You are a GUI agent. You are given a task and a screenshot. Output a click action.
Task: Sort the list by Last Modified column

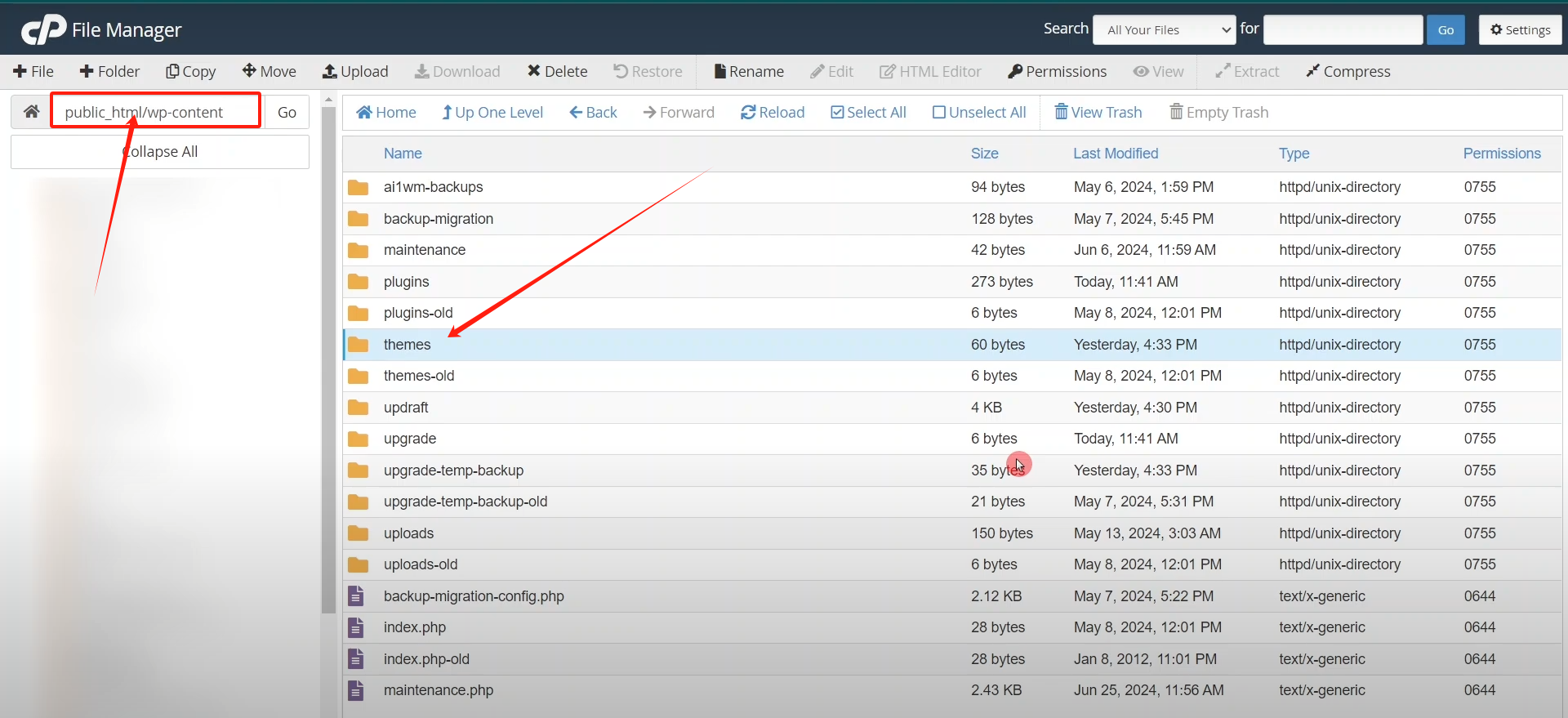pyautogui.click(x=1115, y=154)
